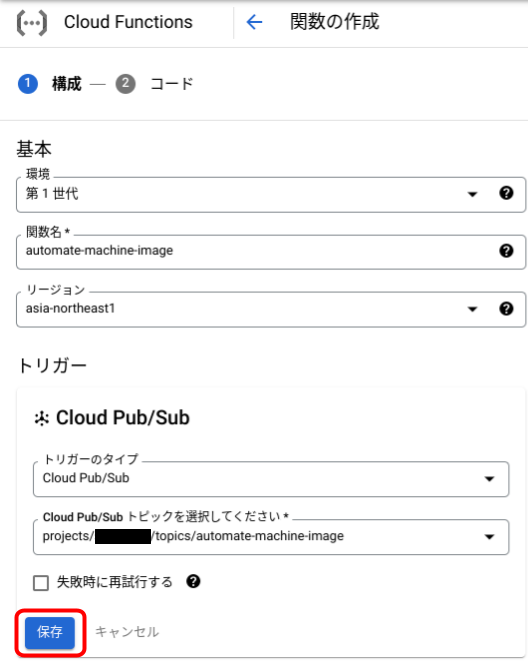Image resolution: width=528 pixels, height=664 pixels.
Task: Click the トリガー section heading
Action: coord(52,365)
